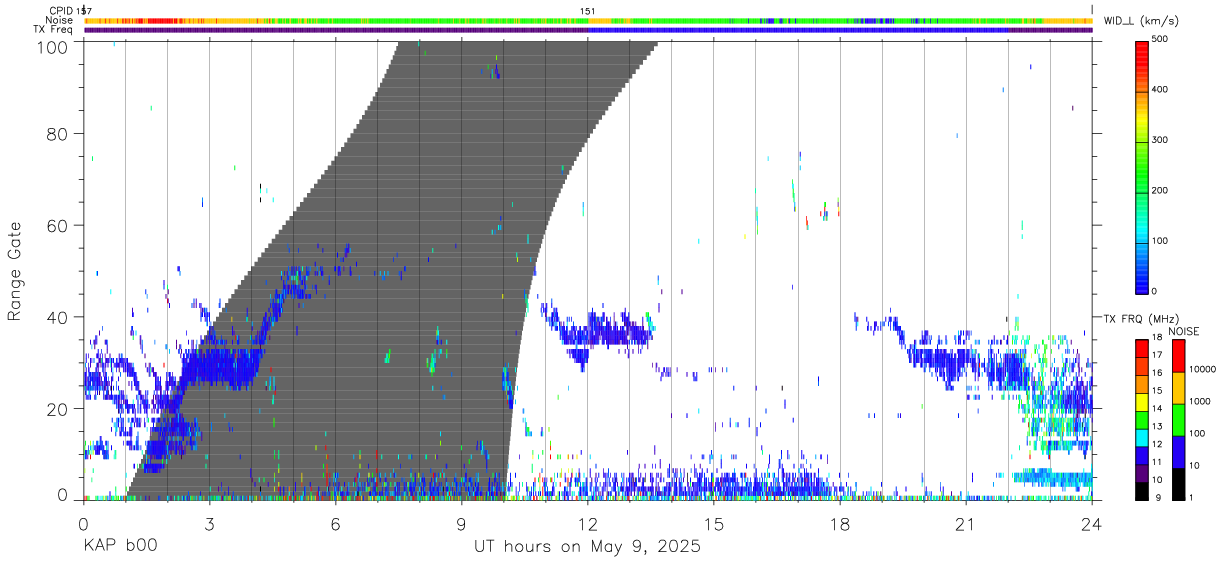The width and height of the screenshot is (1228, 567).
Task: Click the 'TX Freq' strip label at top left
Action: point(53,29)
